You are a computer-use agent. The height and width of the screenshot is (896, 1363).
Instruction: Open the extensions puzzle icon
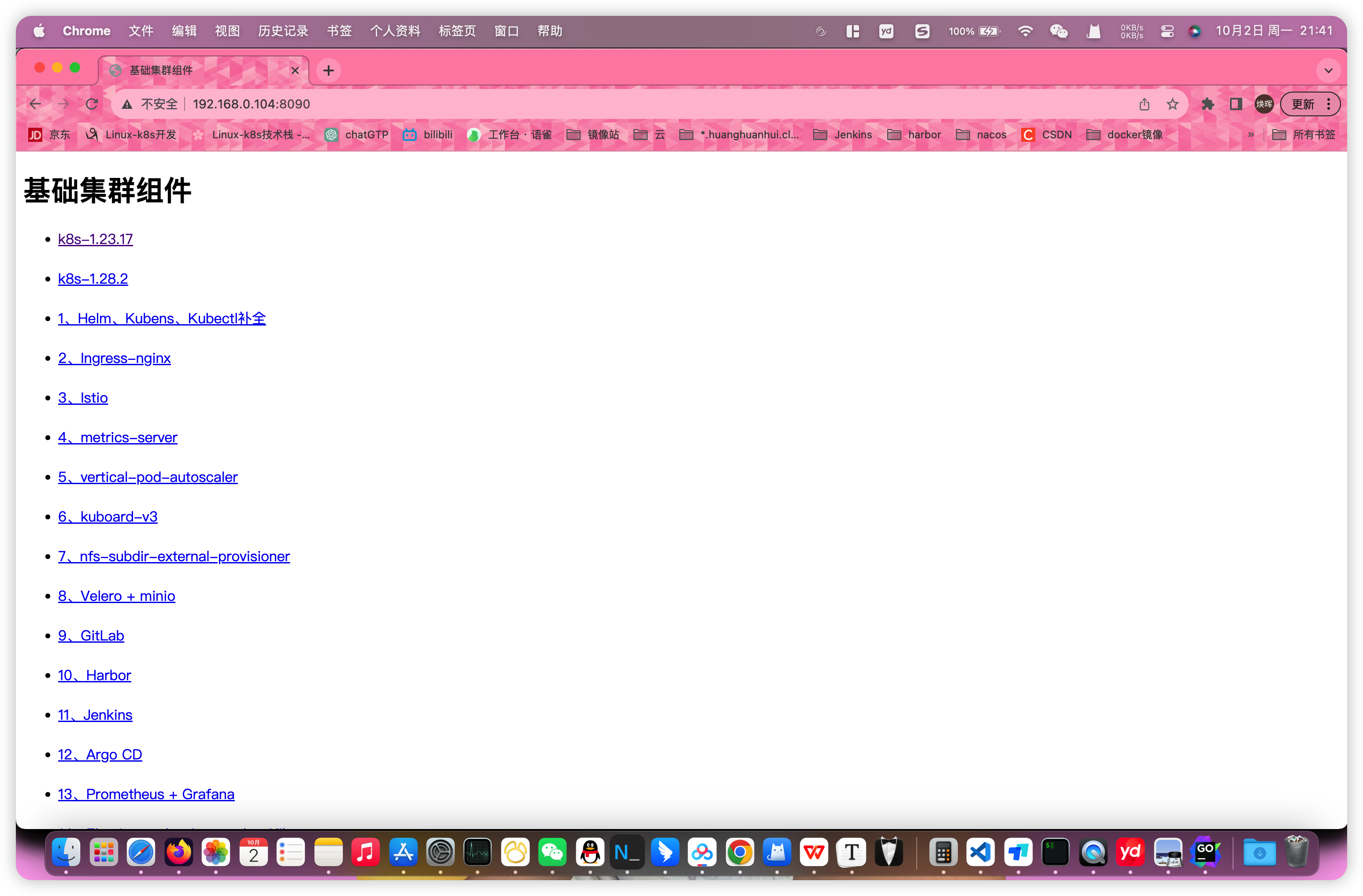(1208, 104)
